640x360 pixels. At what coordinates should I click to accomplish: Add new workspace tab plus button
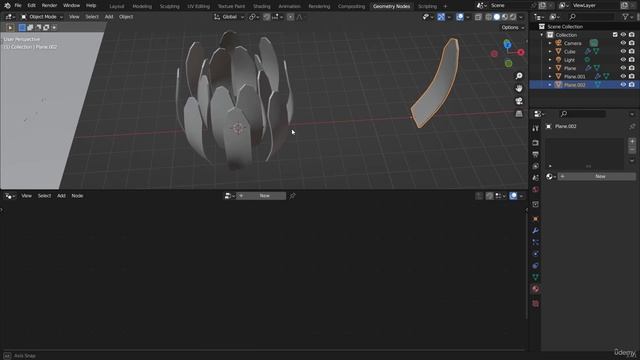[x=445, y=6]
